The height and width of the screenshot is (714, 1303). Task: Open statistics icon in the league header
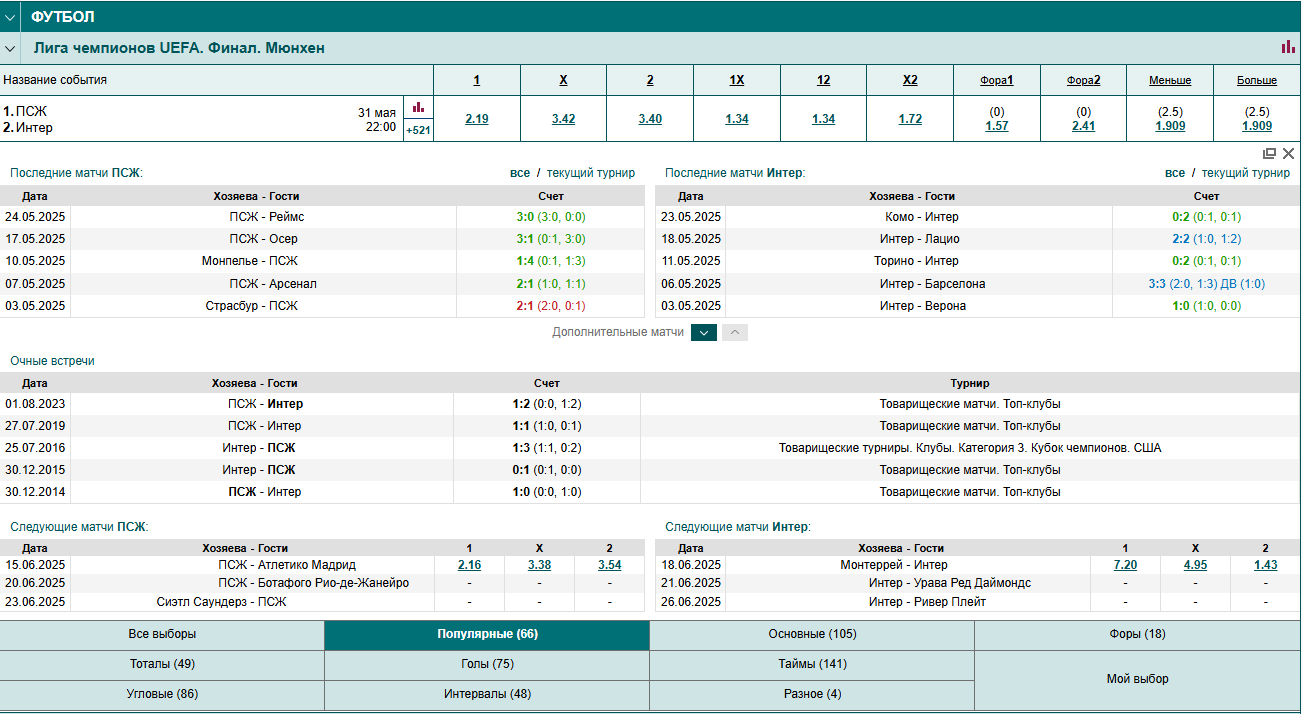tap(1288, 47)
